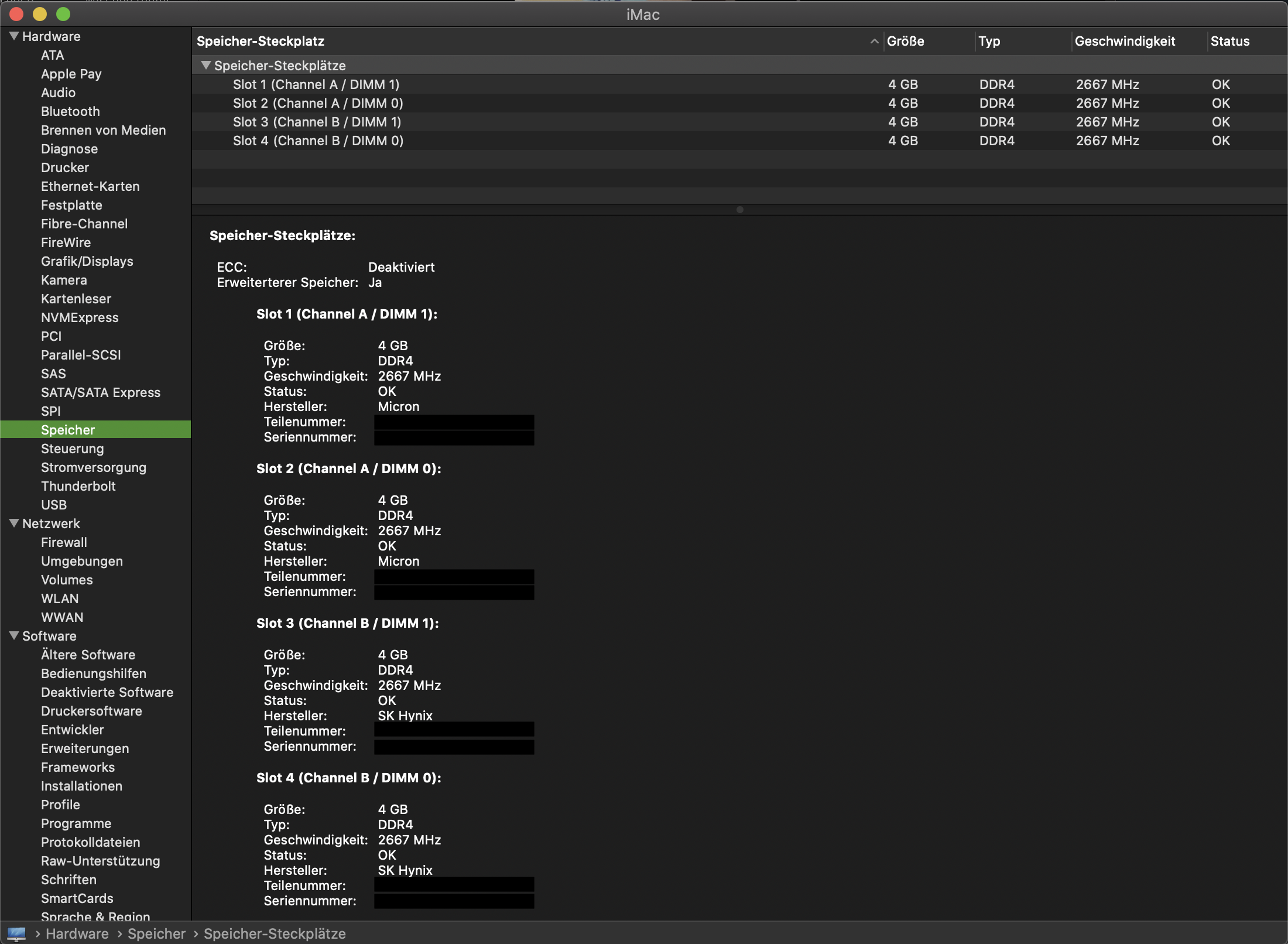Select the Slot 1 (Channel A / DIMM 1) row
Screen dimensions: 1288x944
(316, 84)
